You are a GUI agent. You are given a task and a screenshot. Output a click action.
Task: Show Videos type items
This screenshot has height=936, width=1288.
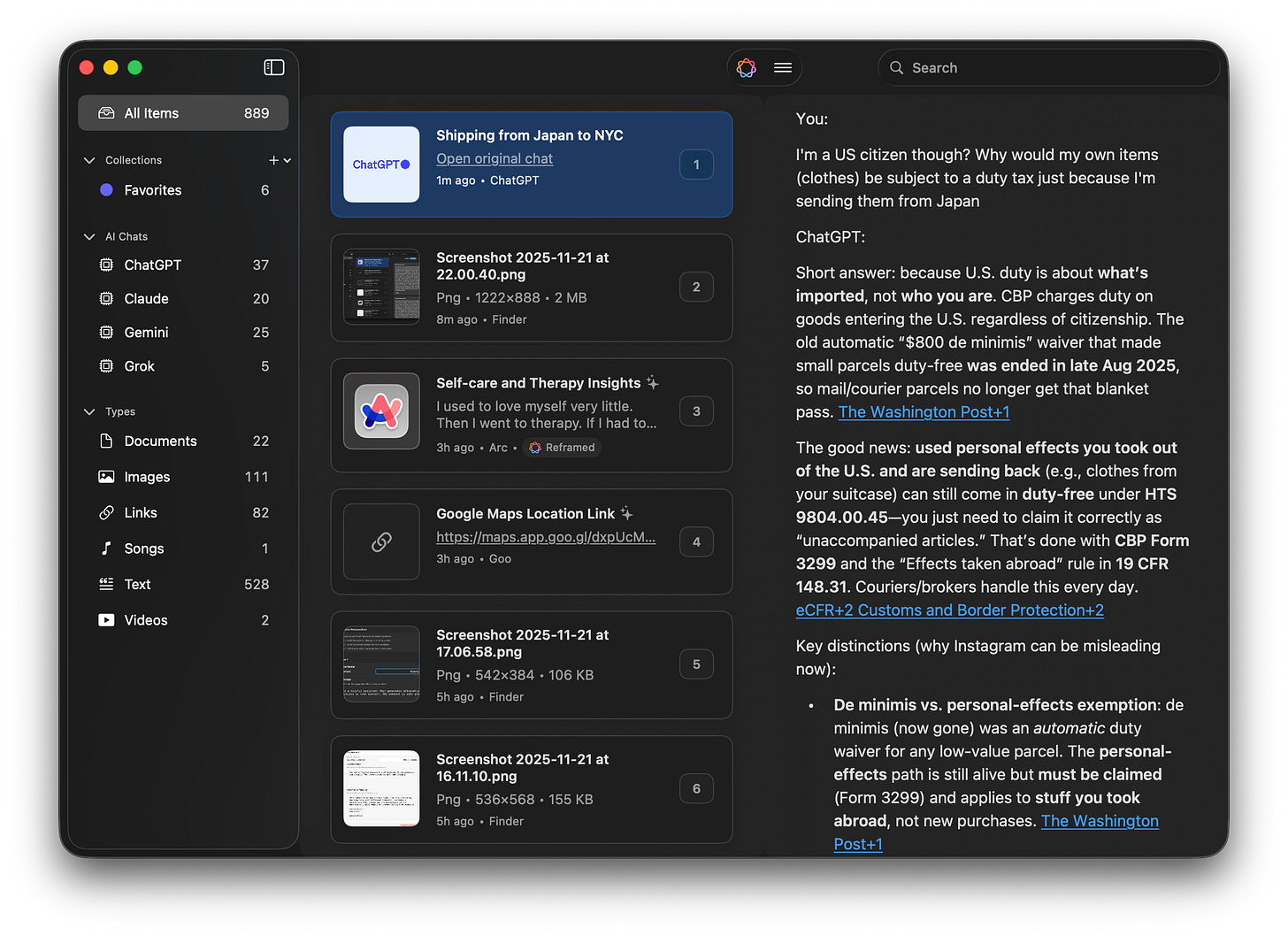pyautogui.click(x=183, y=620)
